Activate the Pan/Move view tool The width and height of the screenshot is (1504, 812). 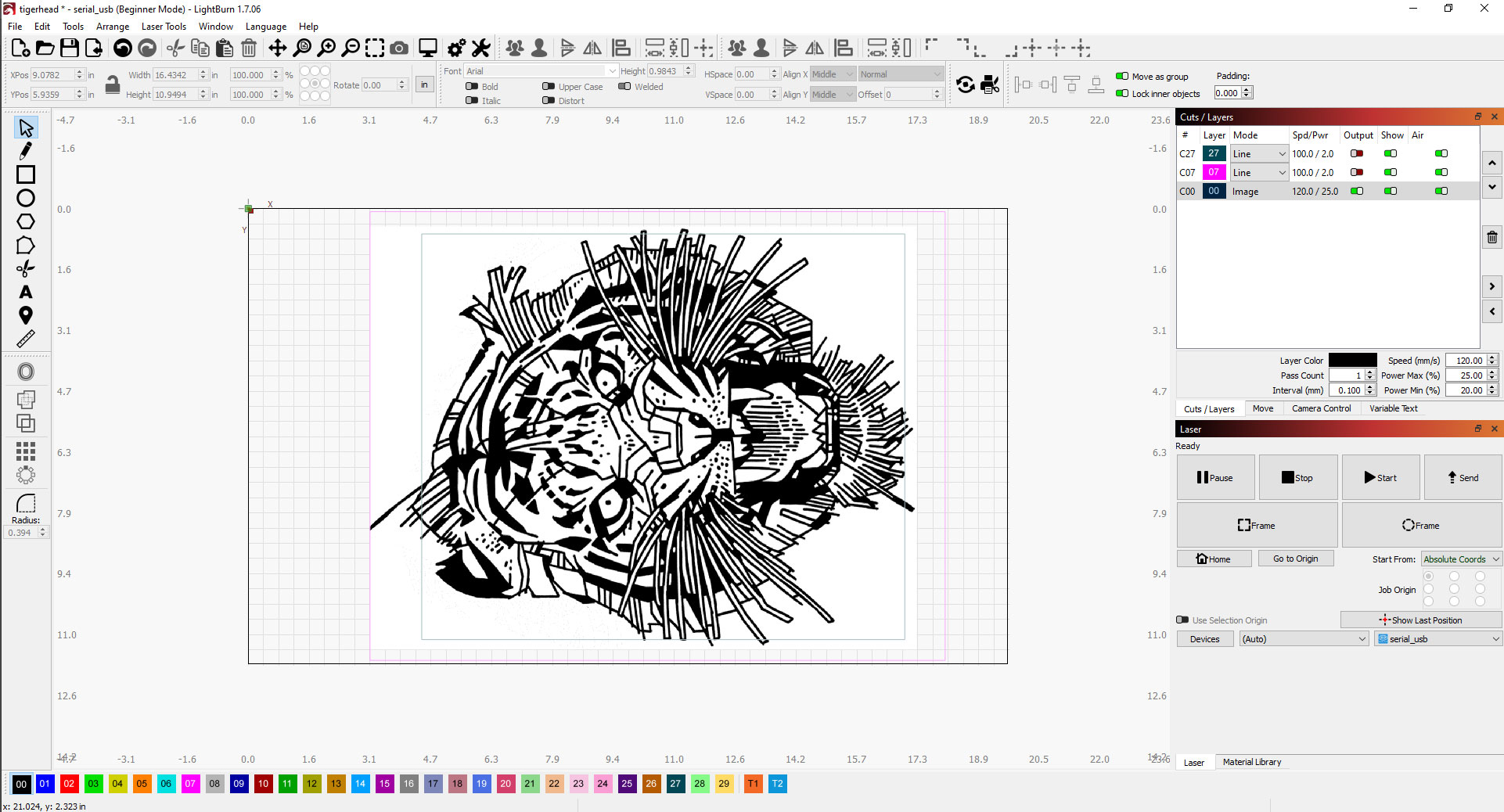coord(278,49)
